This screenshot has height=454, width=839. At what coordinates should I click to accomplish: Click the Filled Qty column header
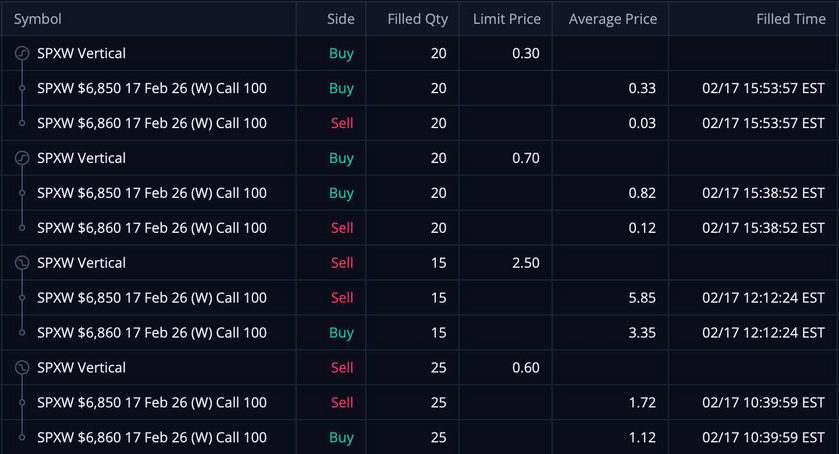[418, 19]
